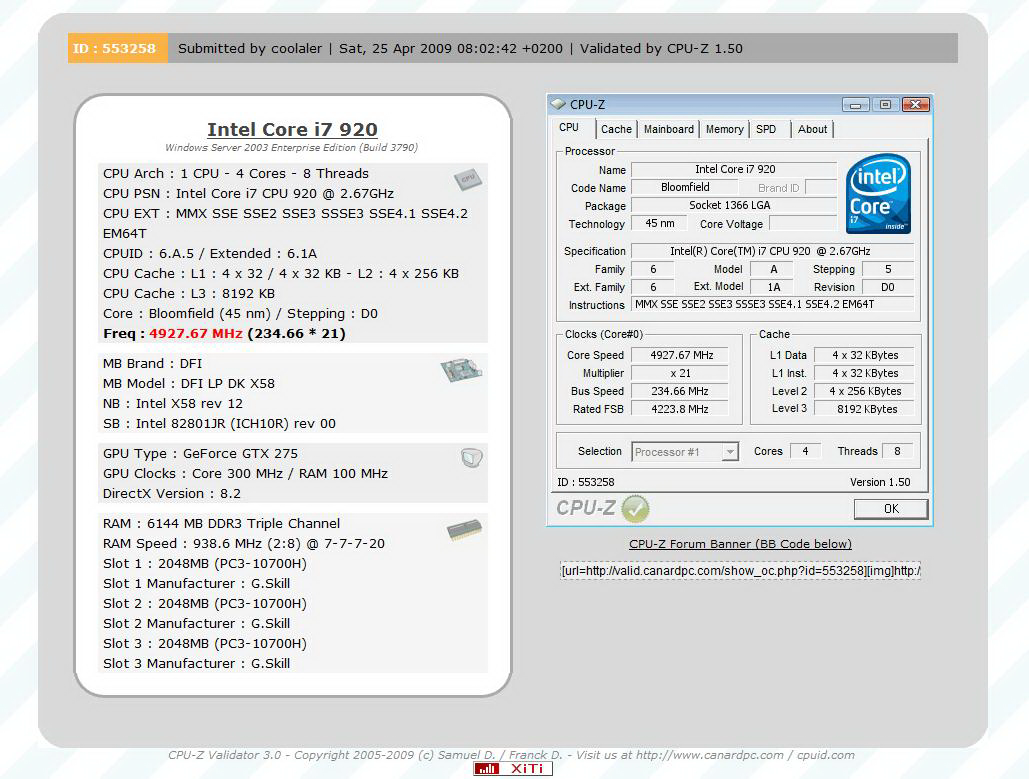Viewport: 1029px width, 779px height.
Task: Click the Ext. Model value 1A
Action: tap(773, 287)
